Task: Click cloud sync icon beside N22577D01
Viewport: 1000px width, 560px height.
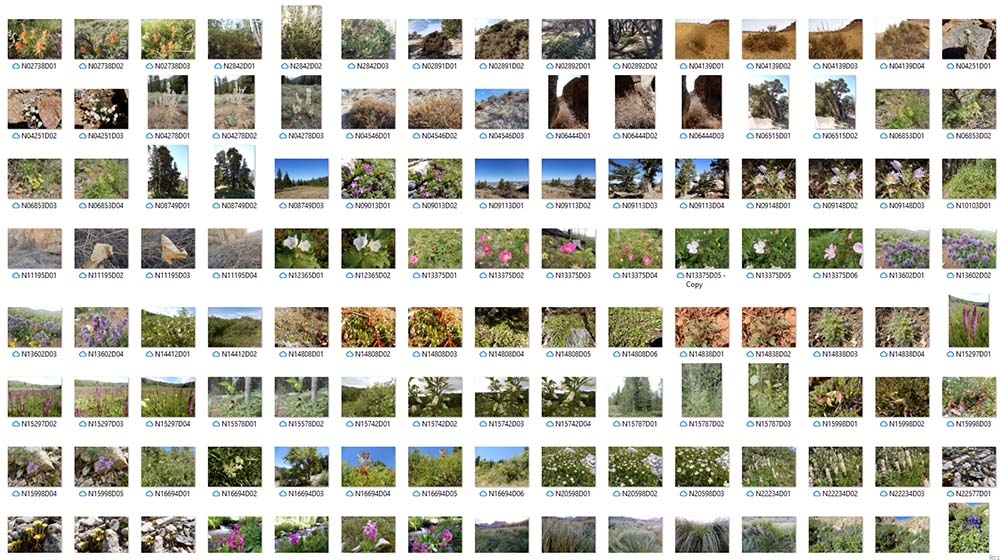Action: point(950,494)
